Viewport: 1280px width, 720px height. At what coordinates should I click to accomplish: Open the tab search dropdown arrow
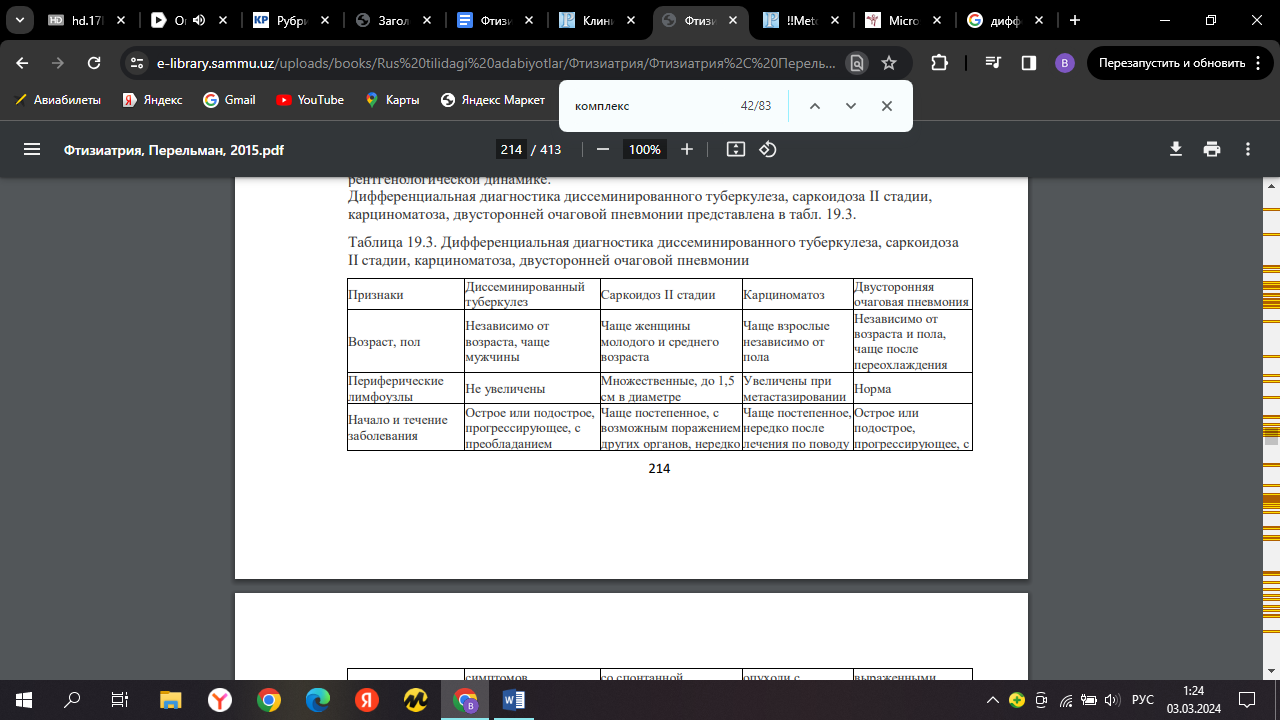point(19,20)
